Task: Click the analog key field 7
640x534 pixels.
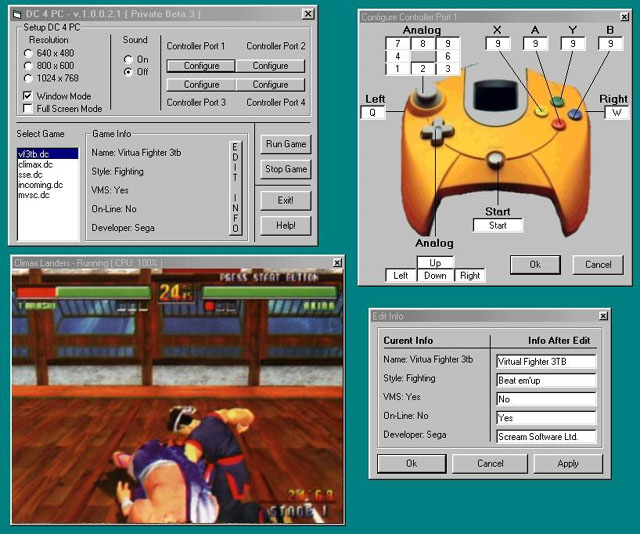Action: (x=398, y=44)
